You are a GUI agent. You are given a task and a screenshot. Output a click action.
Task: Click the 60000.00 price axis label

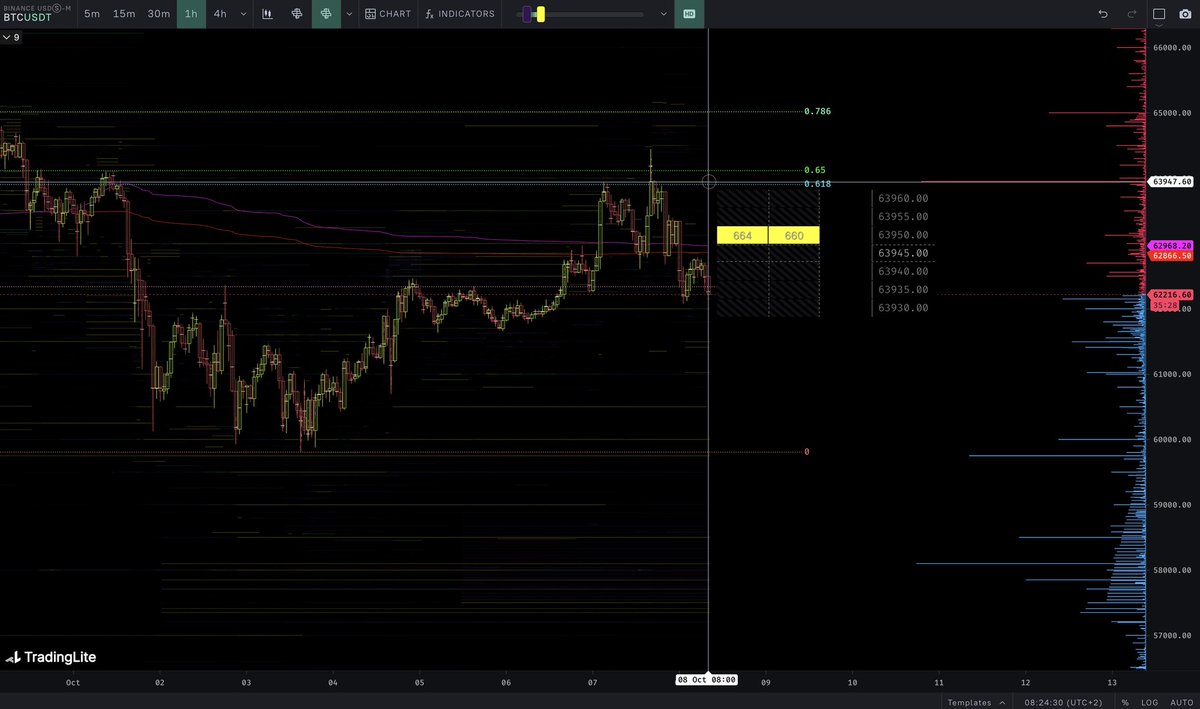coord(1172,440)
